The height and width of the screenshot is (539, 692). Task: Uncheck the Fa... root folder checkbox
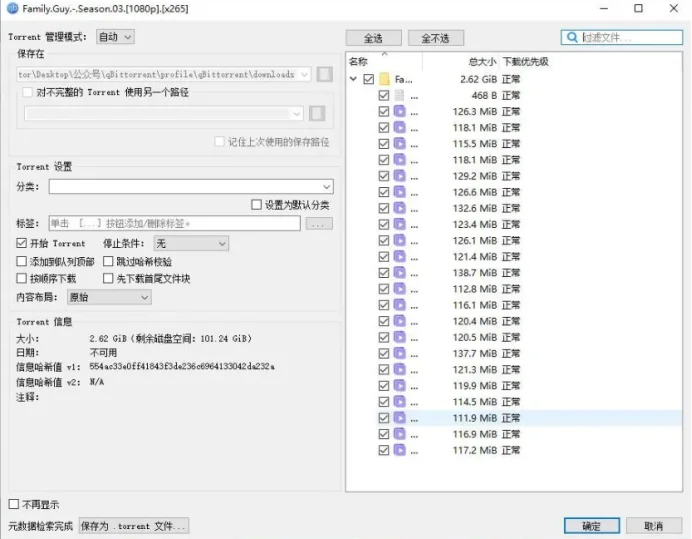[369, 79]
